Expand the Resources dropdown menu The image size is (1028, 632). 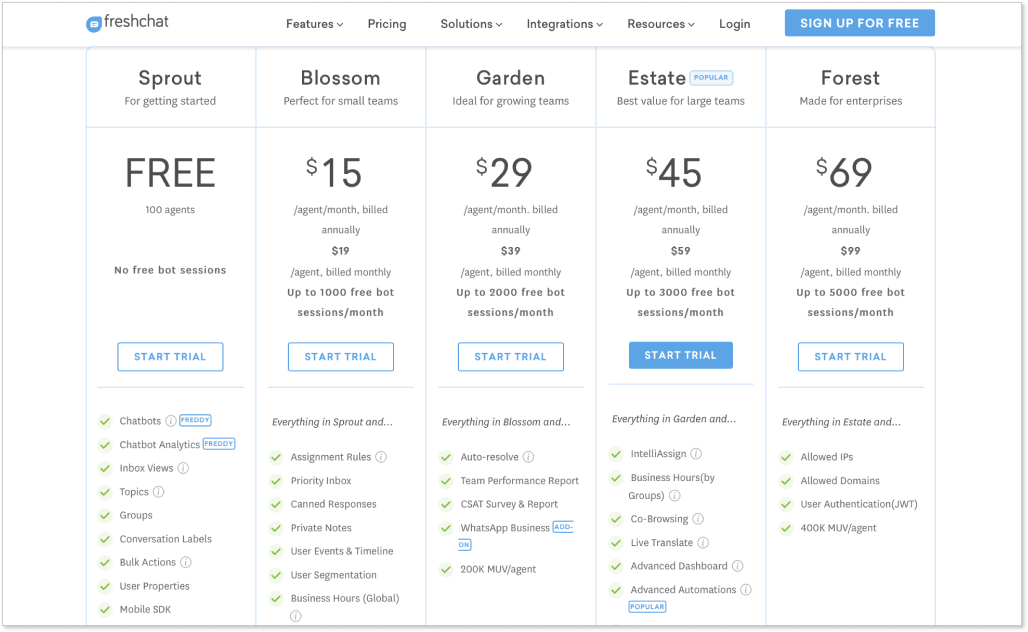pyautogui.click(x=660, y=24)
